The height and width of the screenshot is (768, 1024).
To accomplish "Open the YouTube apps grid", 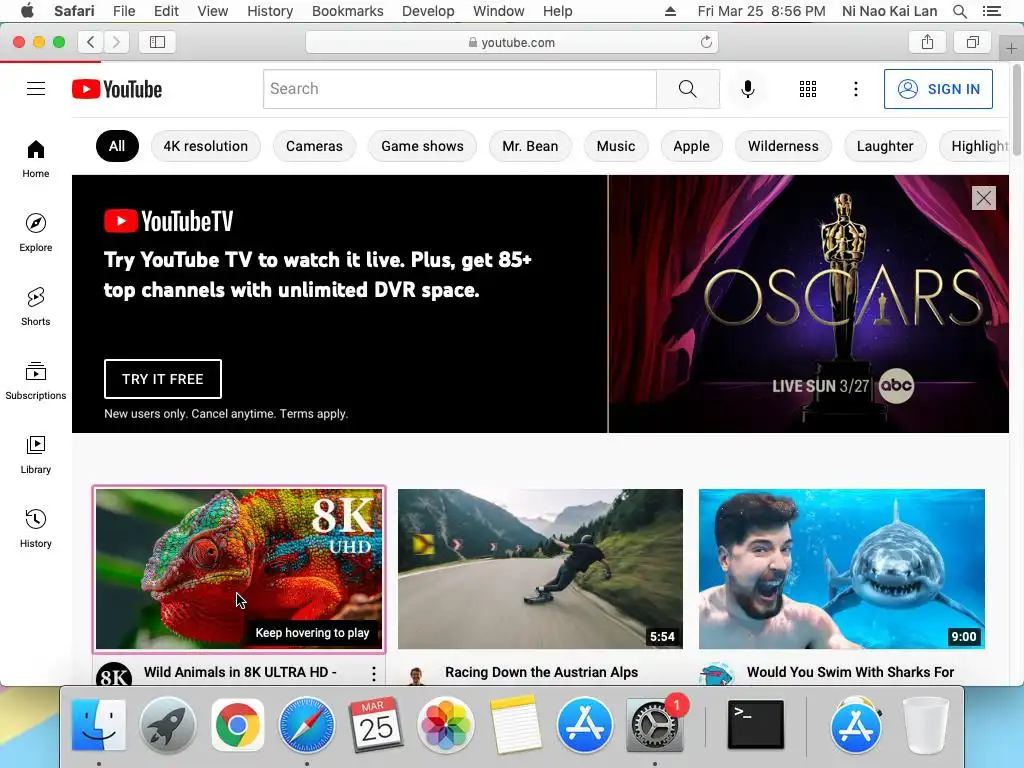I will coord(808,89).
